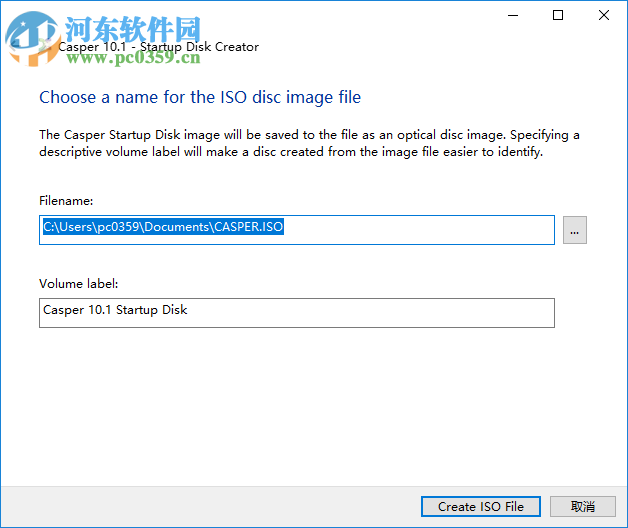Close the Startup Disk Creator window
The height and width of the screenshot is (528, 628).
tap(604, 15)
